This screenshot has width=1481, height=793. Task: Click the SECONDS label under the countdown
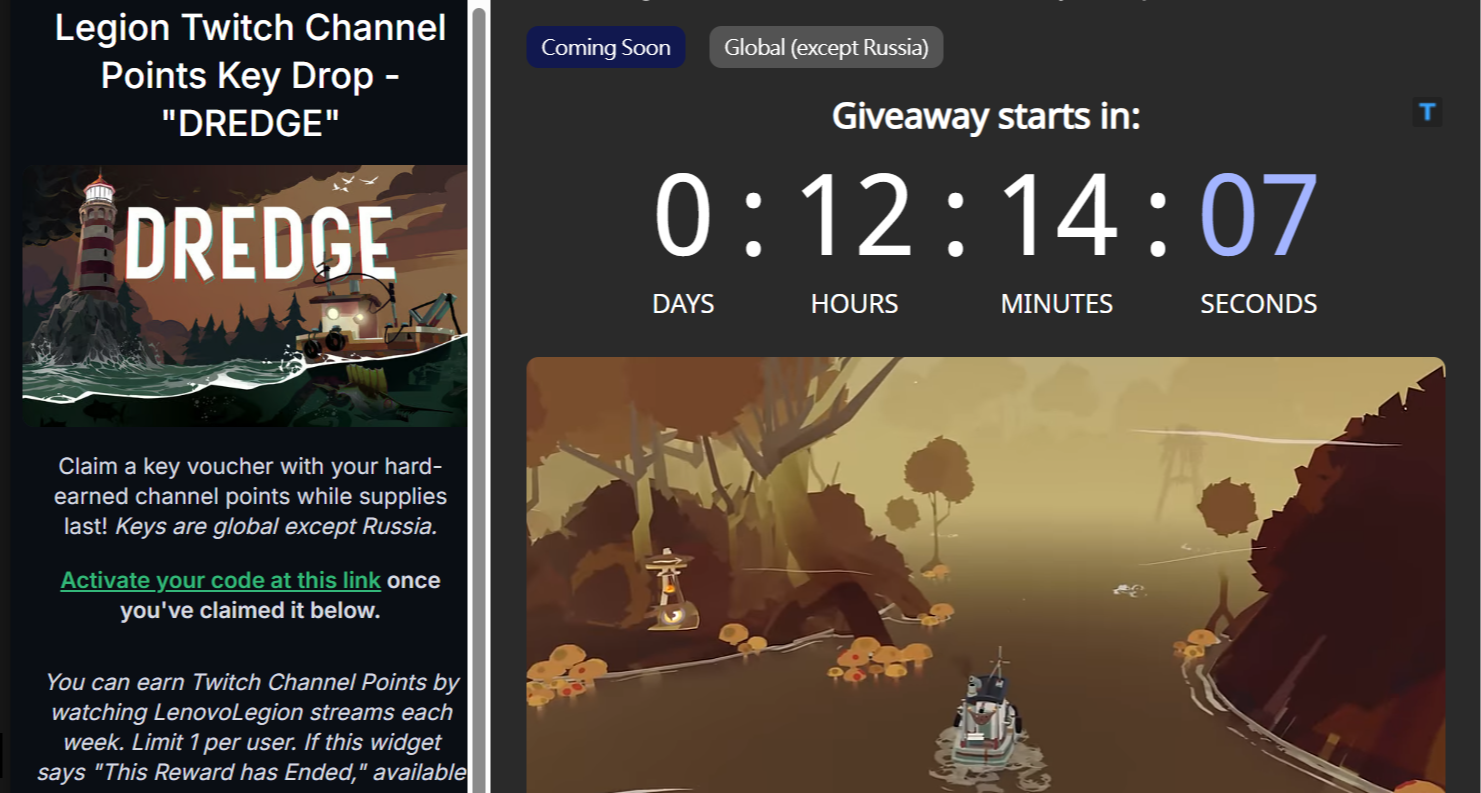[1259, 304]
